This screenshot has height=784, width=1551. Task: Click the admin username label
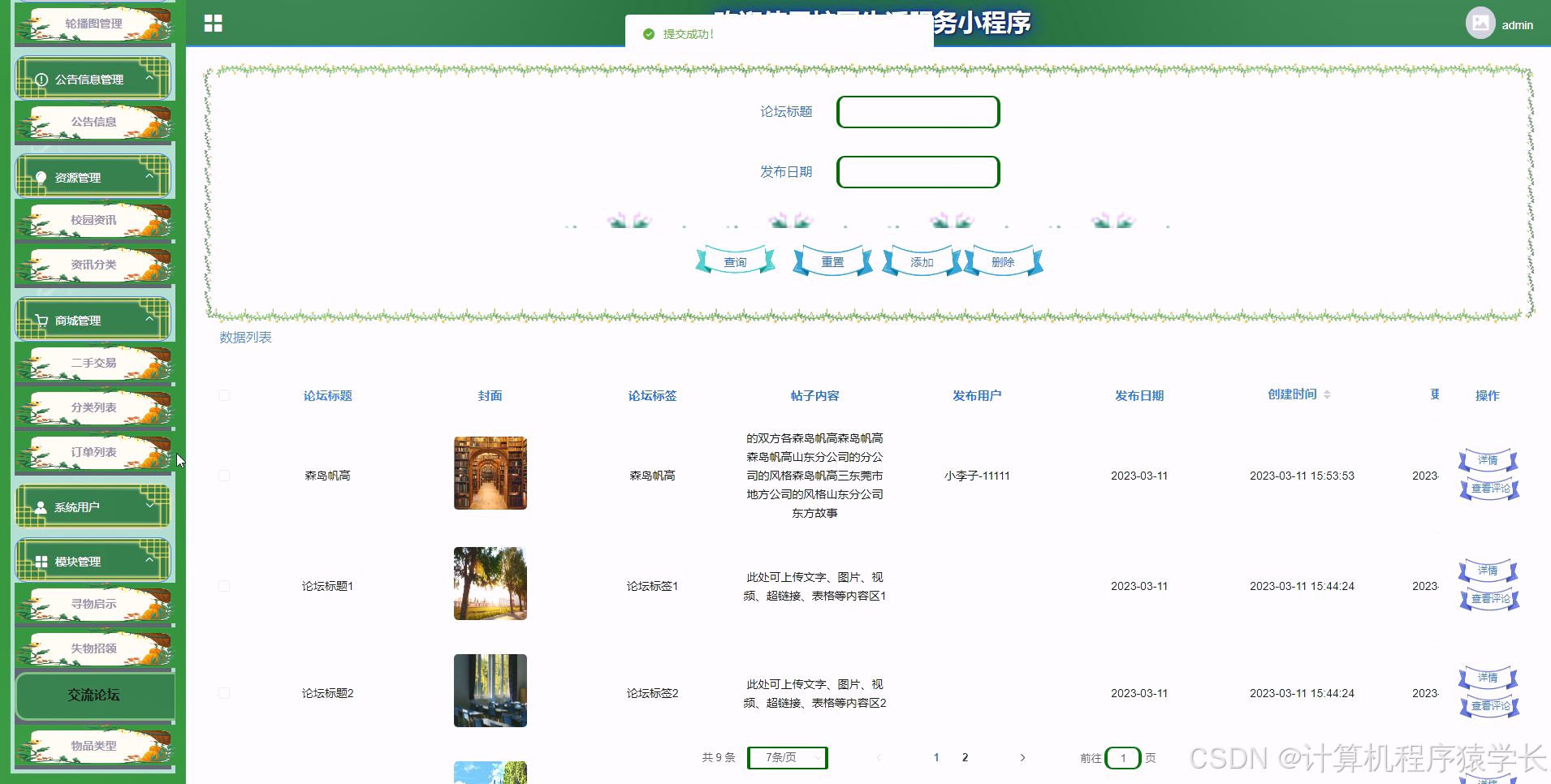[x=1517, y=25]
